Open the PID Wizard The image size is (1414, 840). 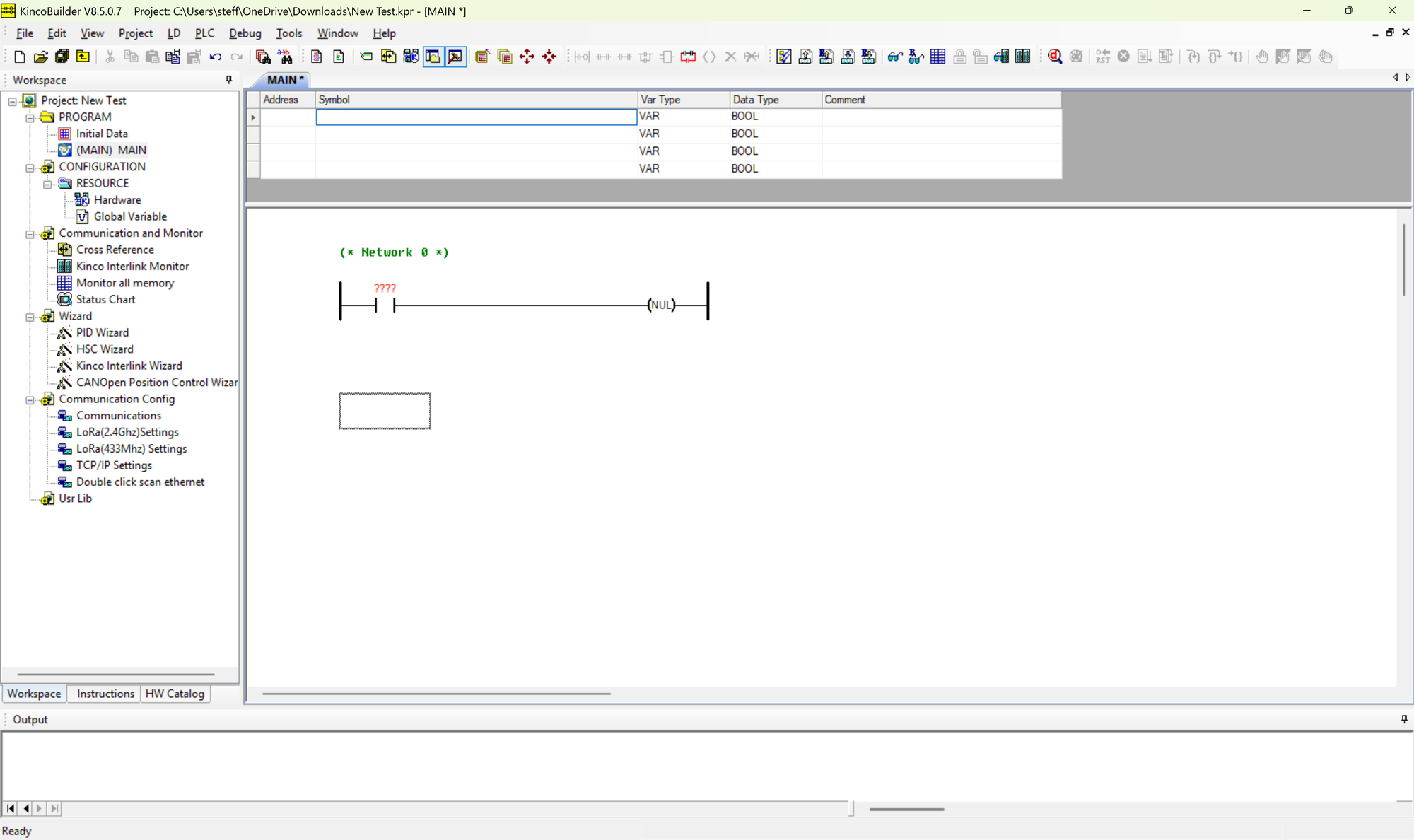point(101,332)
